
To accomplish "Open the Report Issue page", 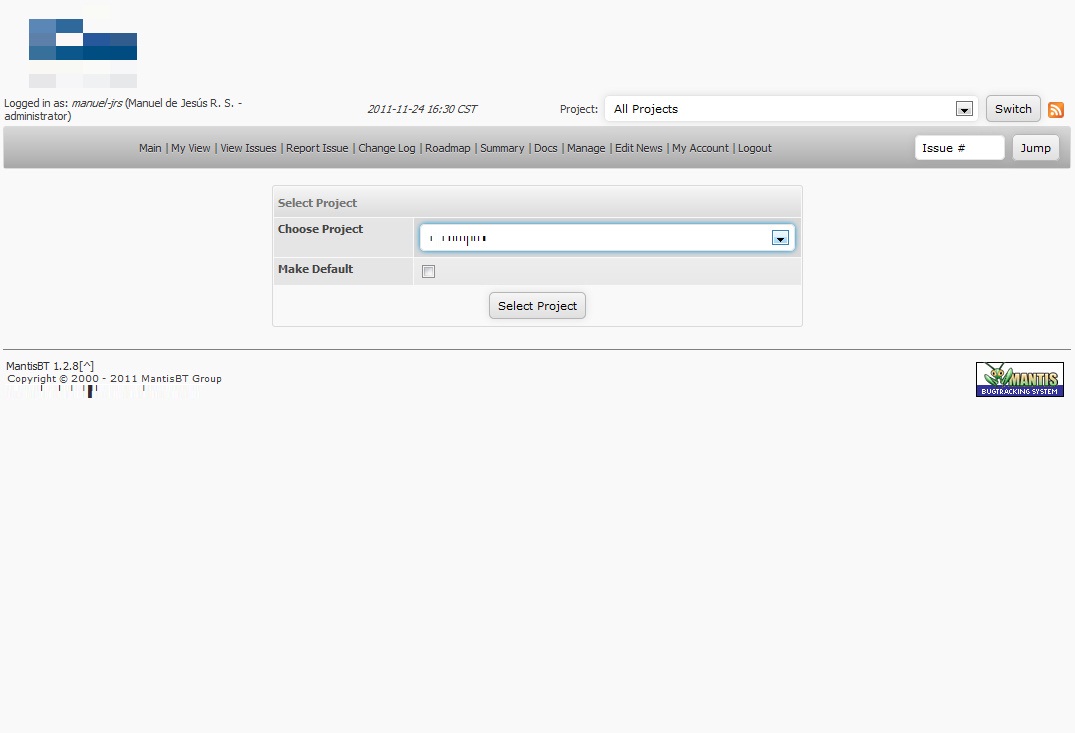I will point(317,148).
